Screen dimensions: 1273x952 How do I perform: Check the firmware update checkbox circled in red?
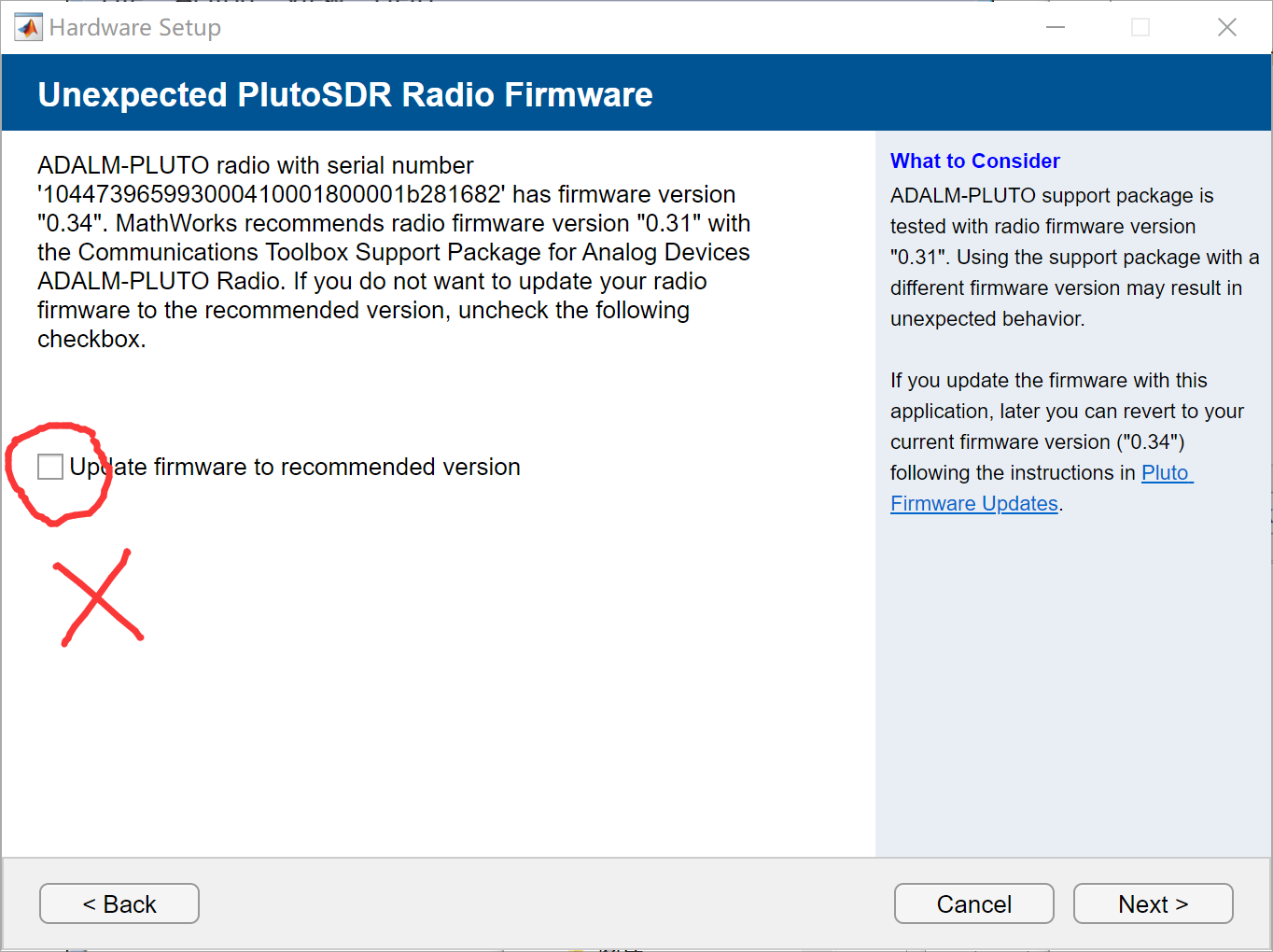(x=49, y=466)
